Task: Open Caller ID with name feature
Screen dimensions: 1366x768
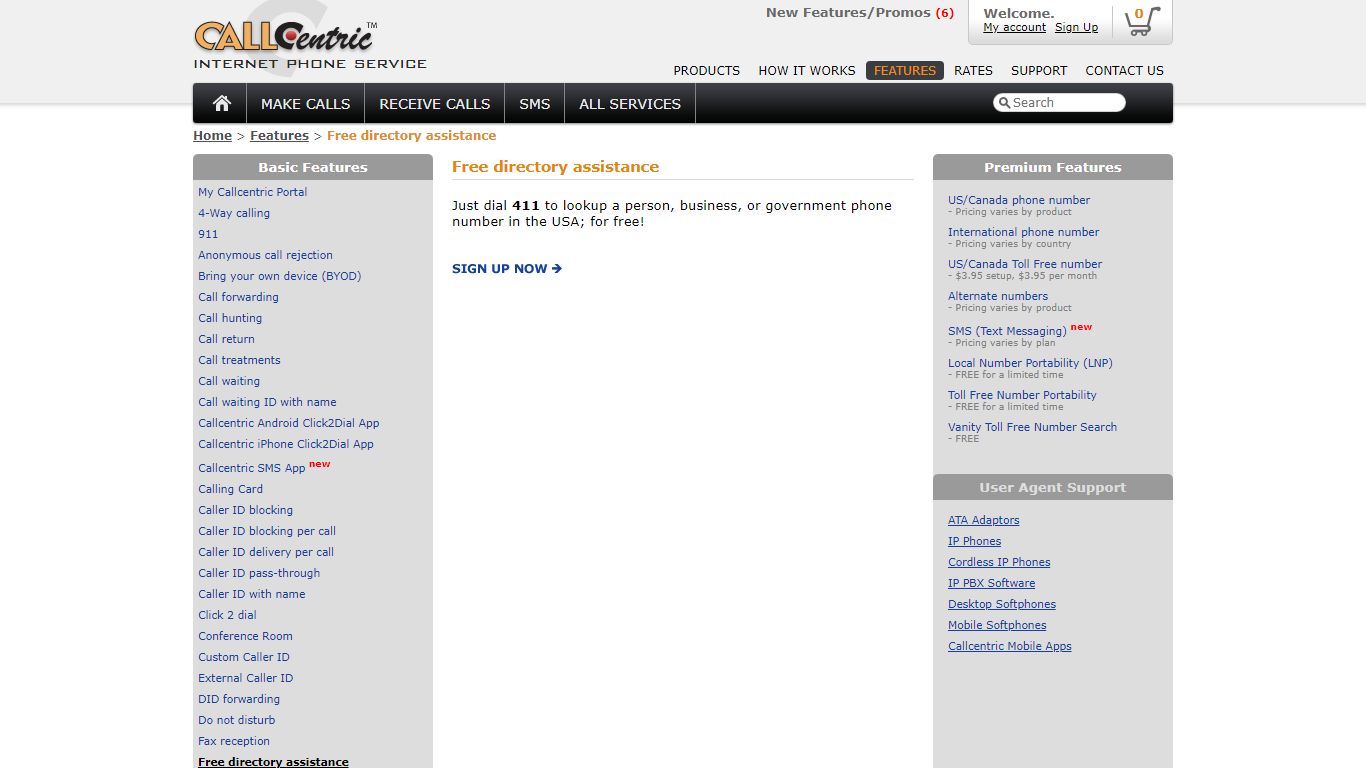Action: (252, 594)
